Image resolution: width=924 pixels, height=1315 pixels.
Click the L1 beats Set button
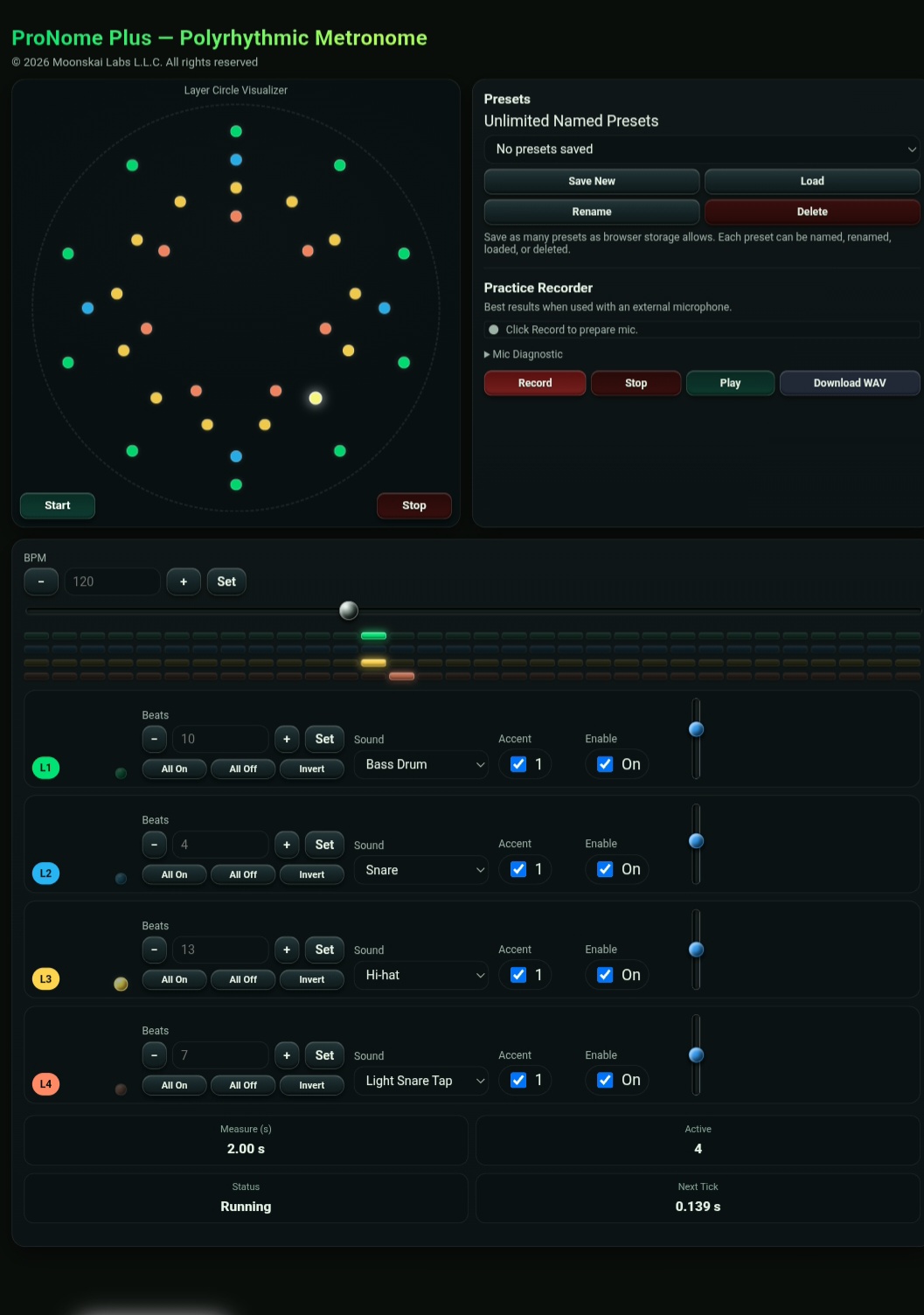[324, 739]
